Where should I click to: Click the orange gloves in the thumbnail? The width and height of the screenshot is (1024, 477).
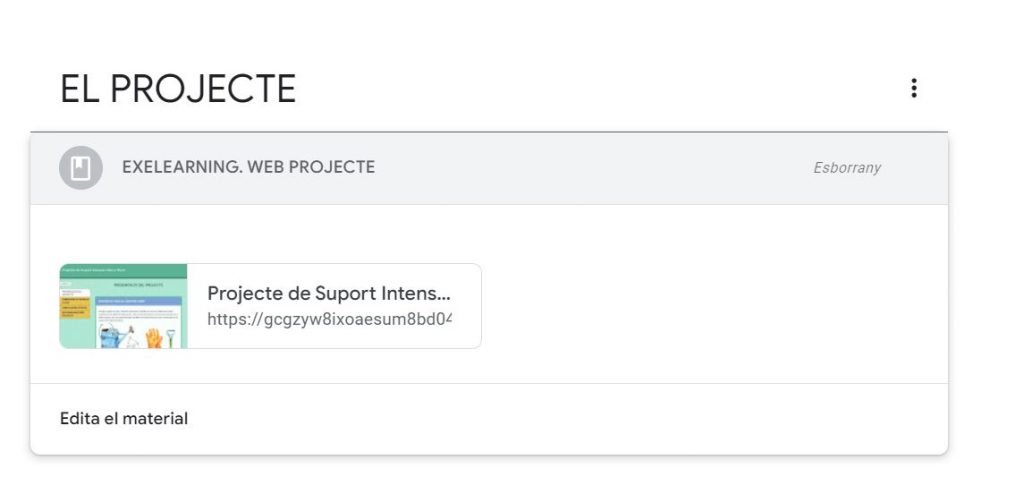[x=152, y=339]
